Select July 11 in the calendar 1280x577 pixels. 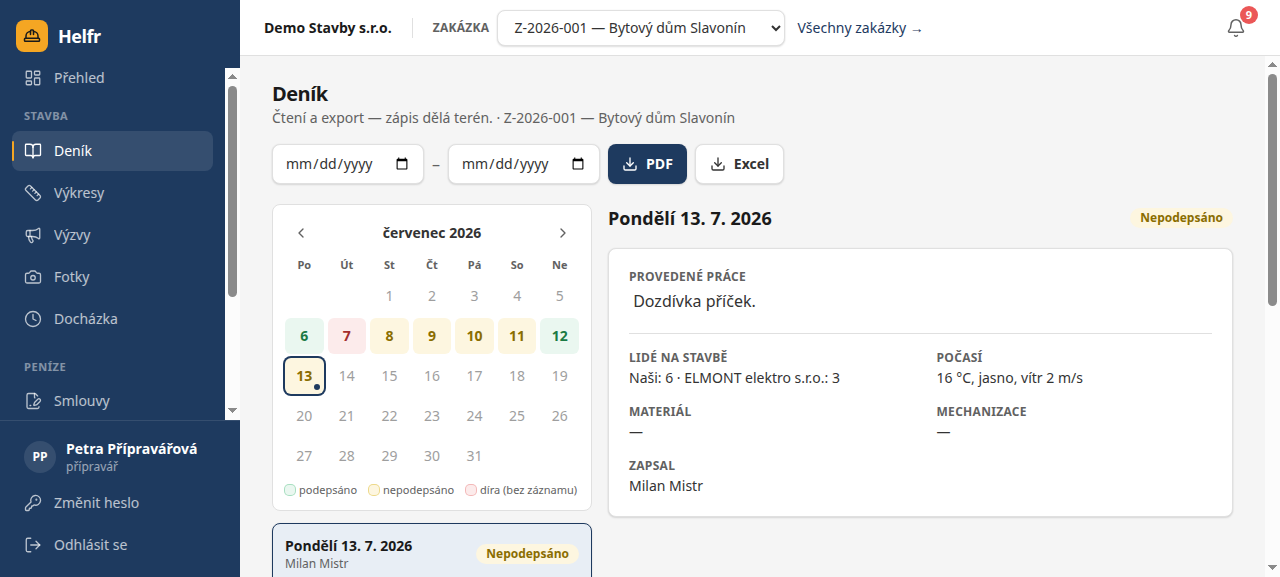[517, 336]
